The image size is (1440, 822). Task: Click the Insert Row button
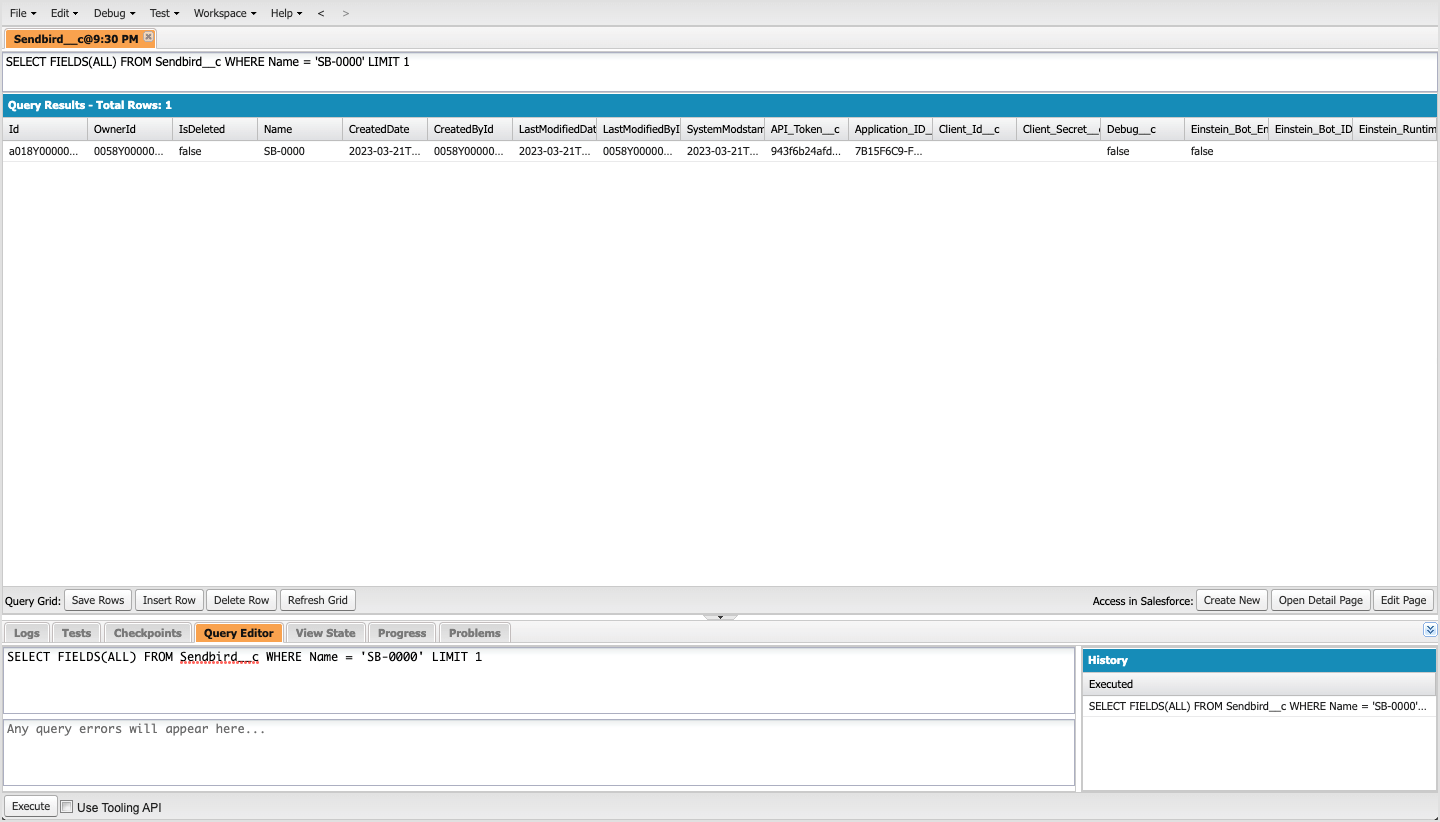coord(169,600)
